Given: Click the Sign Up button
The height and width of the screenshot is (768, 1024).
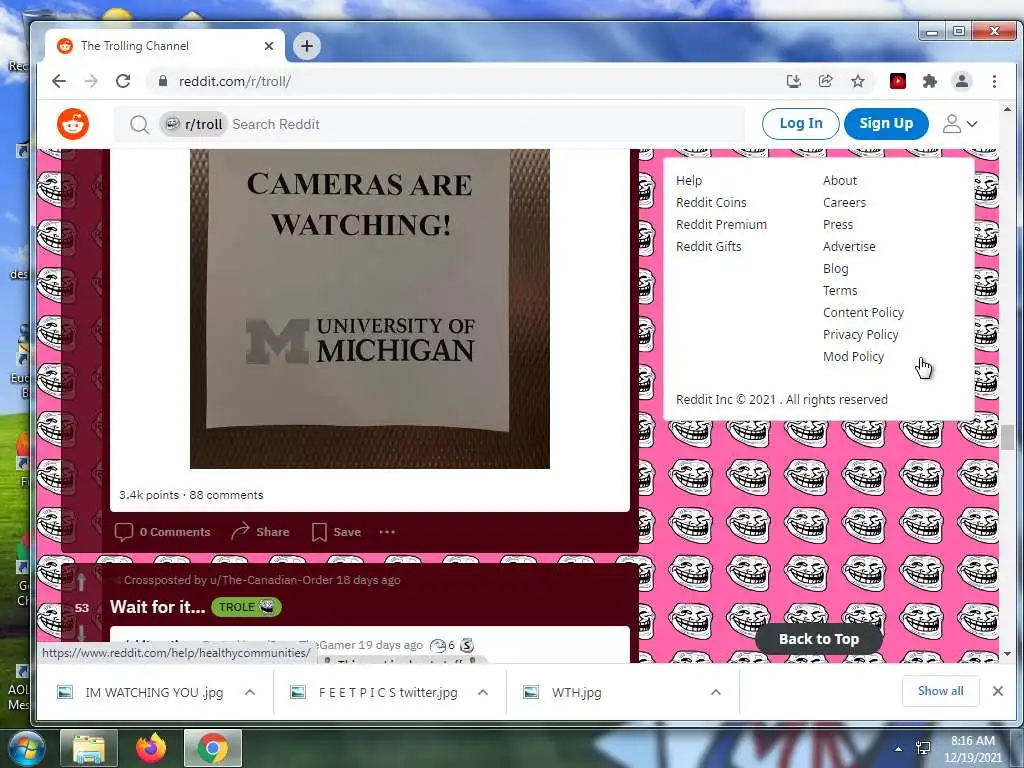Looking at the screenshot, I should (x=886, y=123).
